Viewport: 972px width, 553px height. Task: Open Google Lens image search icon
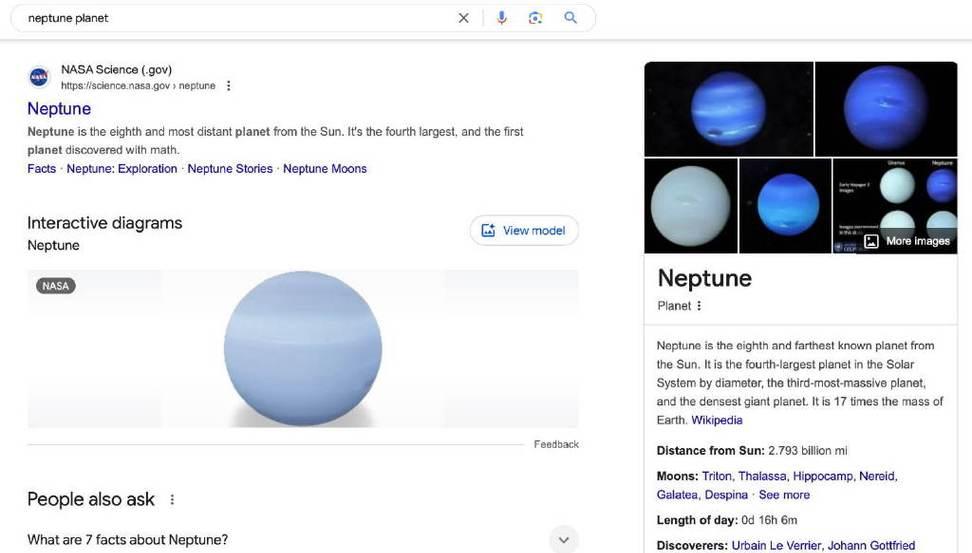[x=536, y=18]
